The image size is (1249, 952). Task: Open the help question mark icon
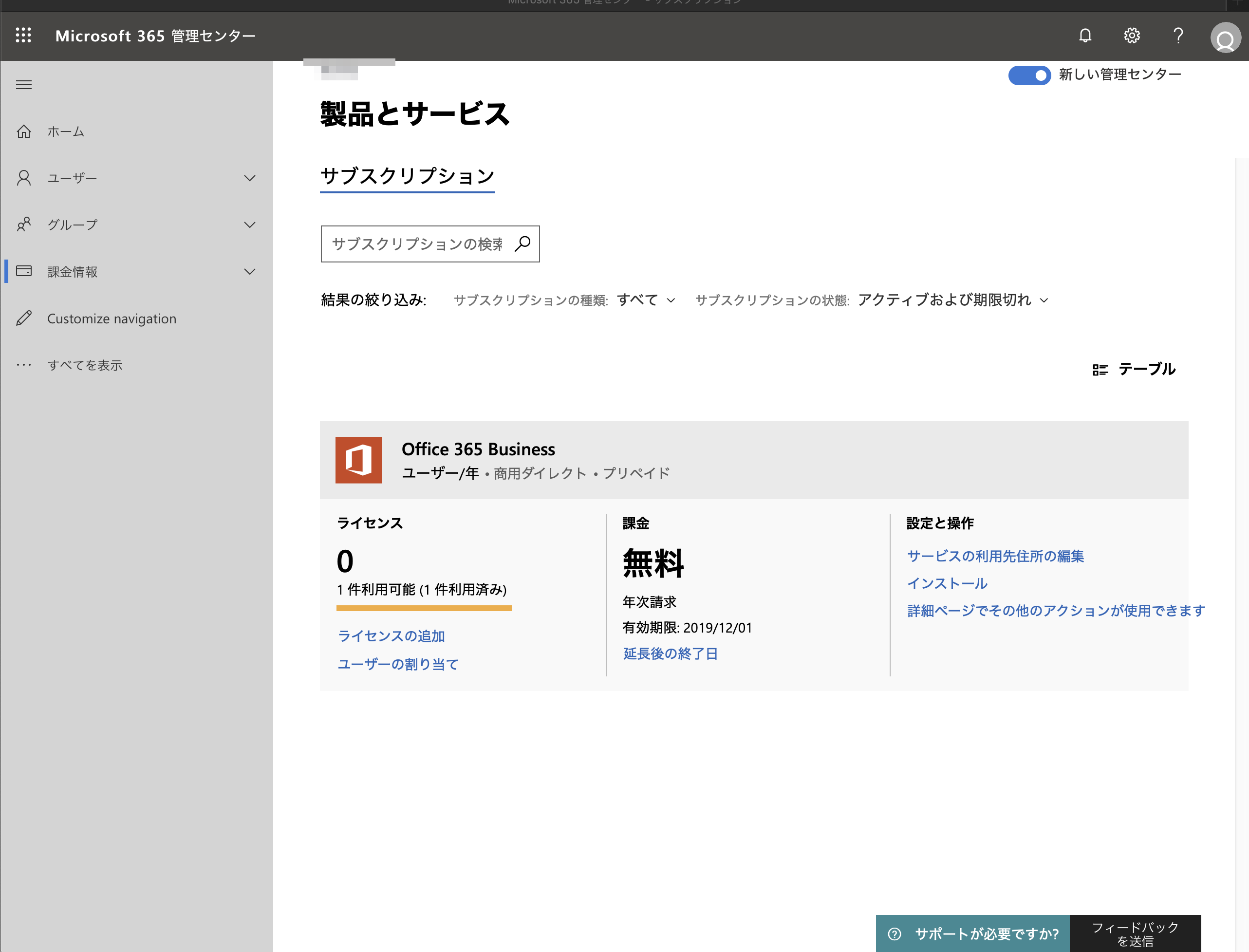[1178, 36]
